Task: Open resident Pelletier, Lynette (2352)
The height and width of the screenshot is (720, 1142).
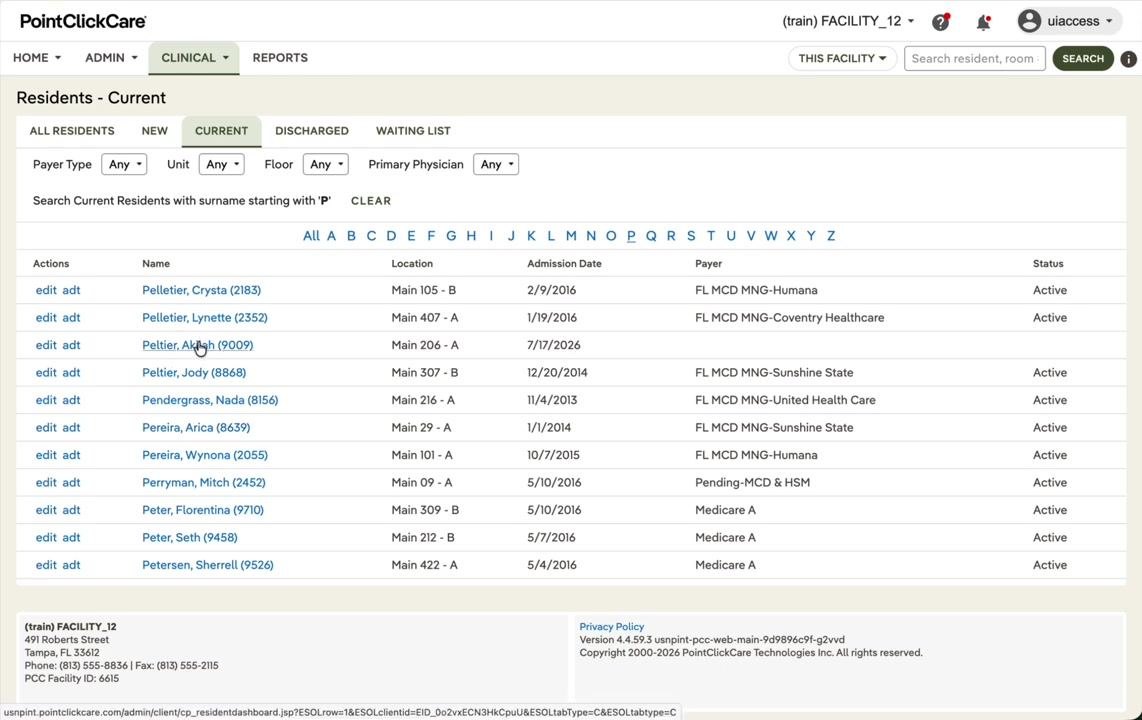Action: tap(205, 317)
